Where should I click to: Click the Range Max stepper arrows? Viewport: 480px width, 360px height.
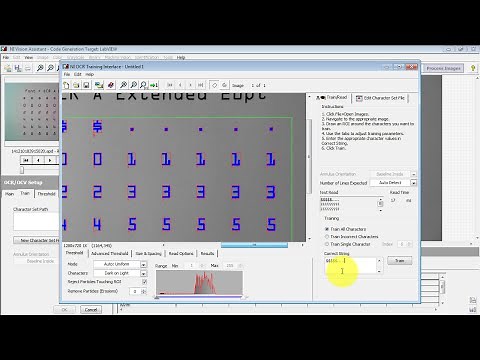click(x=240, y=266)
